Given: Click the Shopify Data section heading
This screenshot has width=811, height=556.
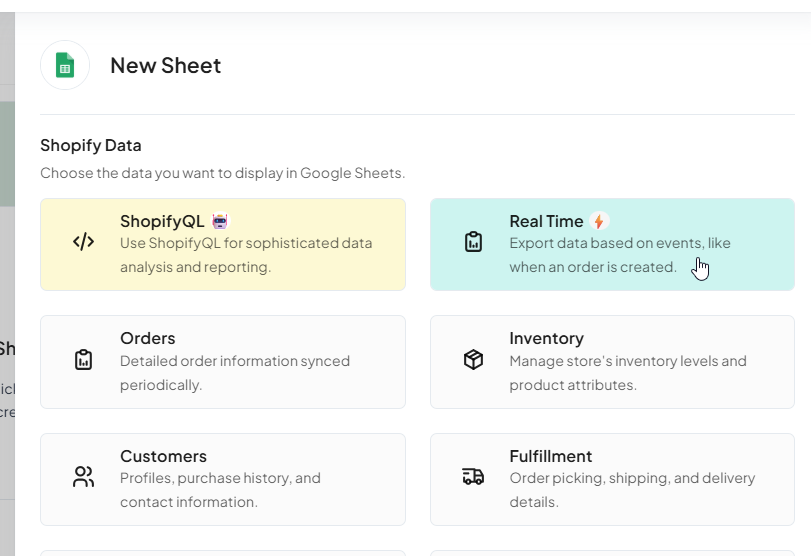Looking at the screenshot, I should pyautogui.click(x=91, y=145).
